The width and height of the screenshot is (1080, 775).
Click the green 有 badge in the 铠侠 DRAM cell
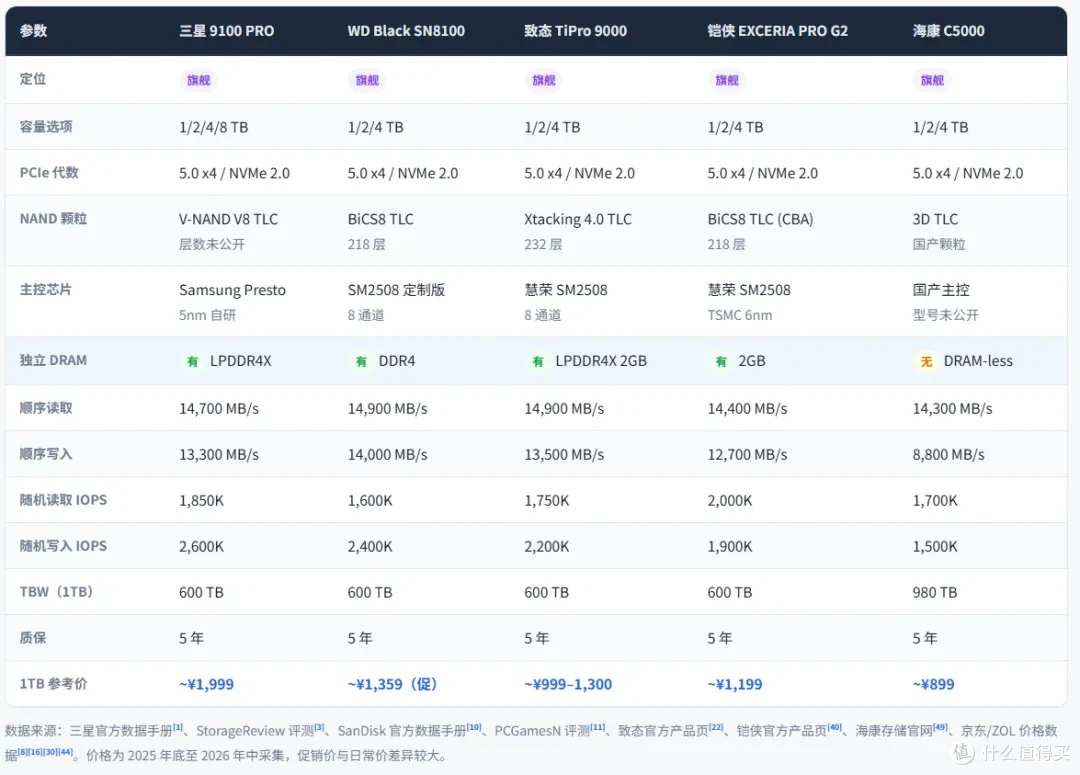[x=720, y=361]
